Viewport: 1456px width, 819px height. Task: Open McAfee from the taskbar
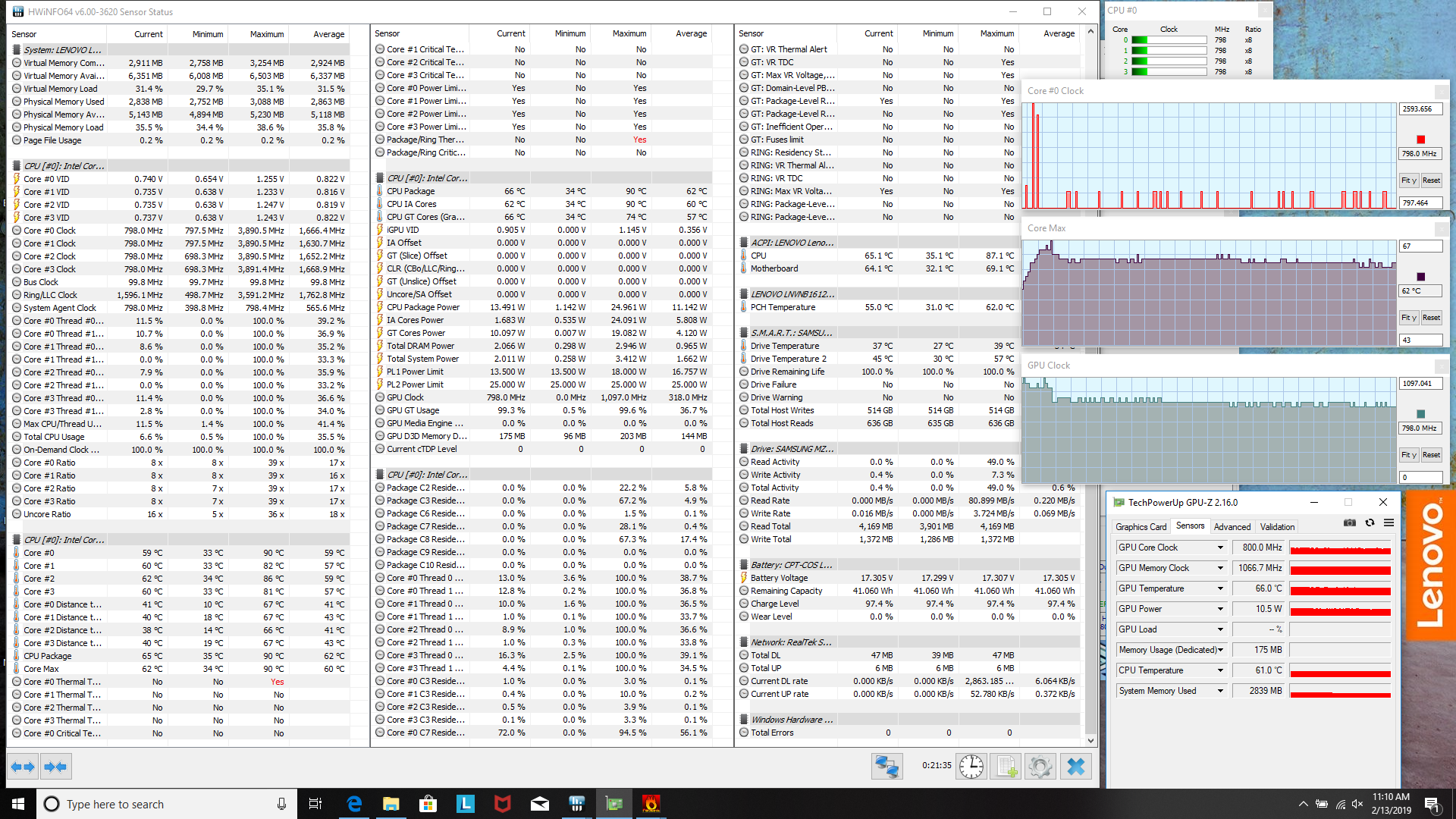503,804
